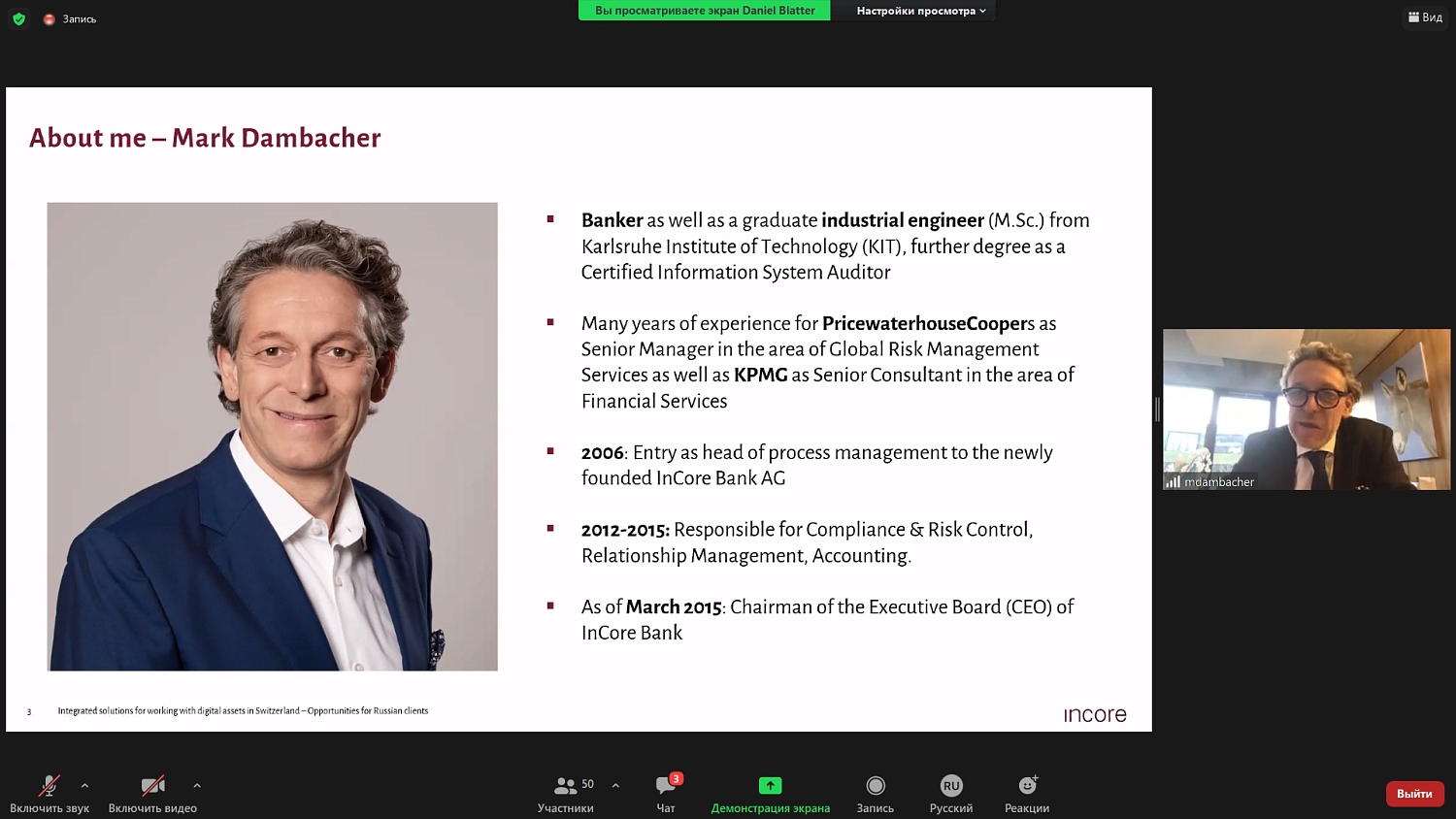This screenshot has height=819, width=1456.
Task: Open Русский language interpretation selector
Action: coord(951,793)
